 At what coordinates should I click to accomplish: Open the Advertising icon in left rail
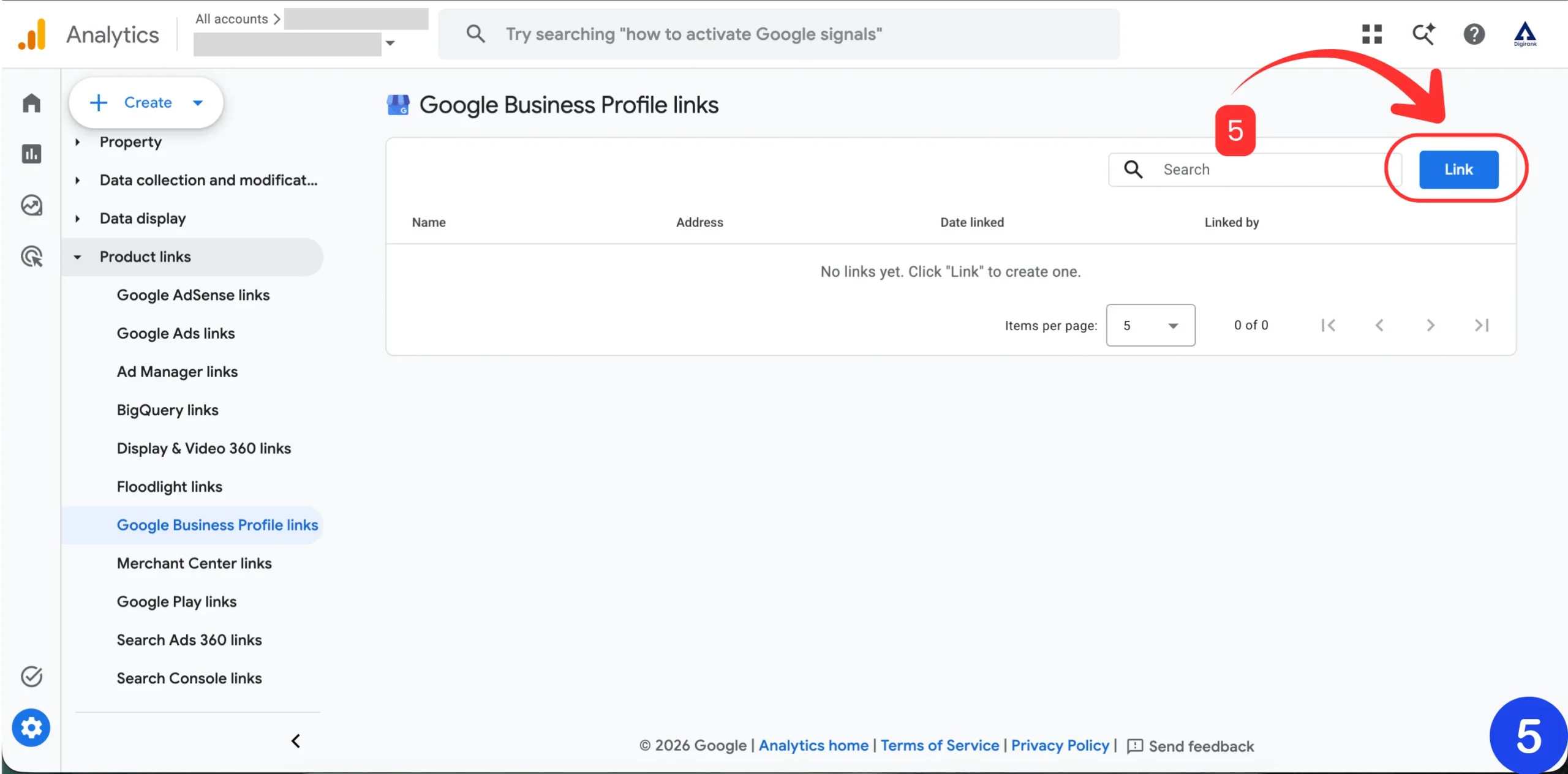pyautogui.click(x=31, y=256)
